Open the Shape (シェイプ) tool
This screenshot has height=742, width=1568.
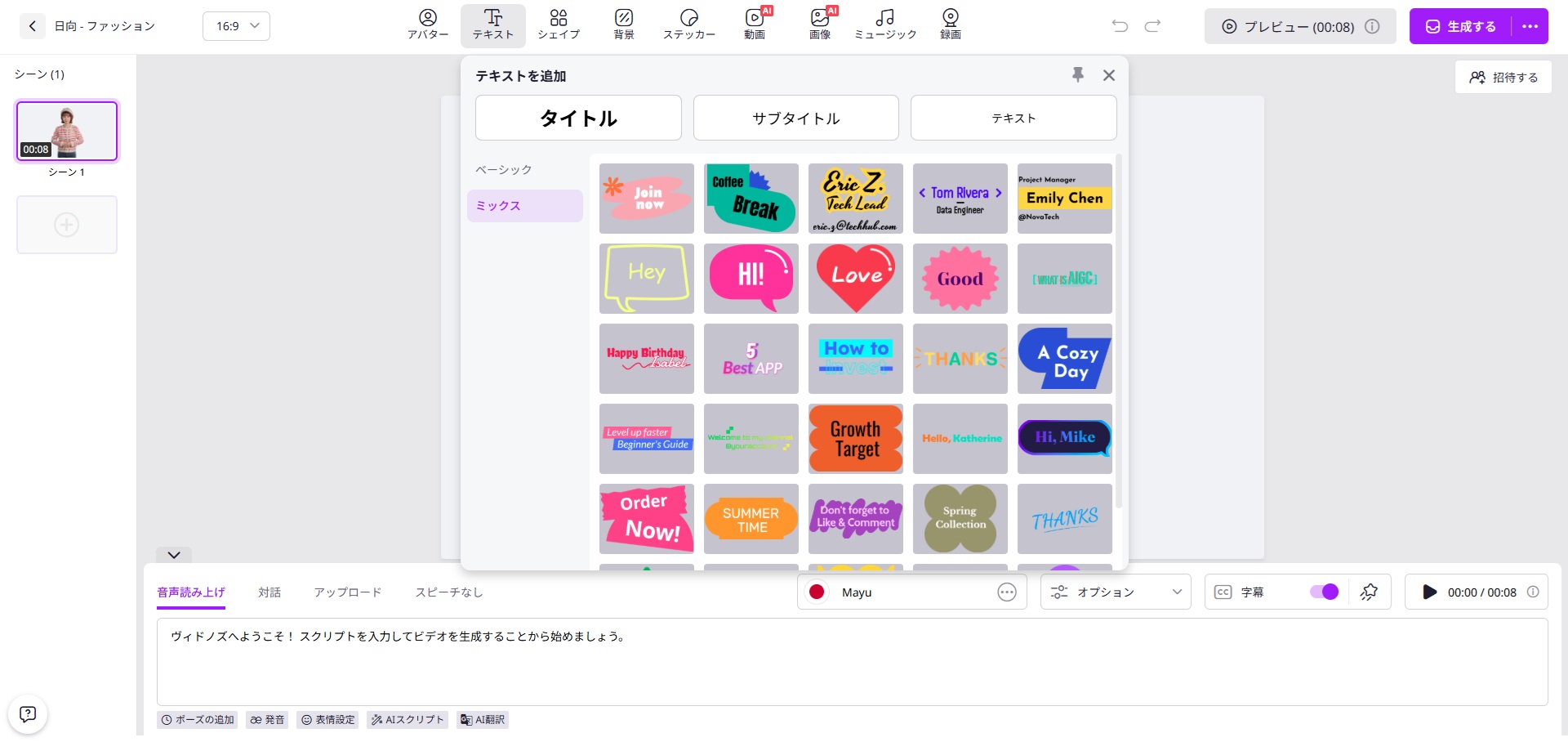[559, 25]
